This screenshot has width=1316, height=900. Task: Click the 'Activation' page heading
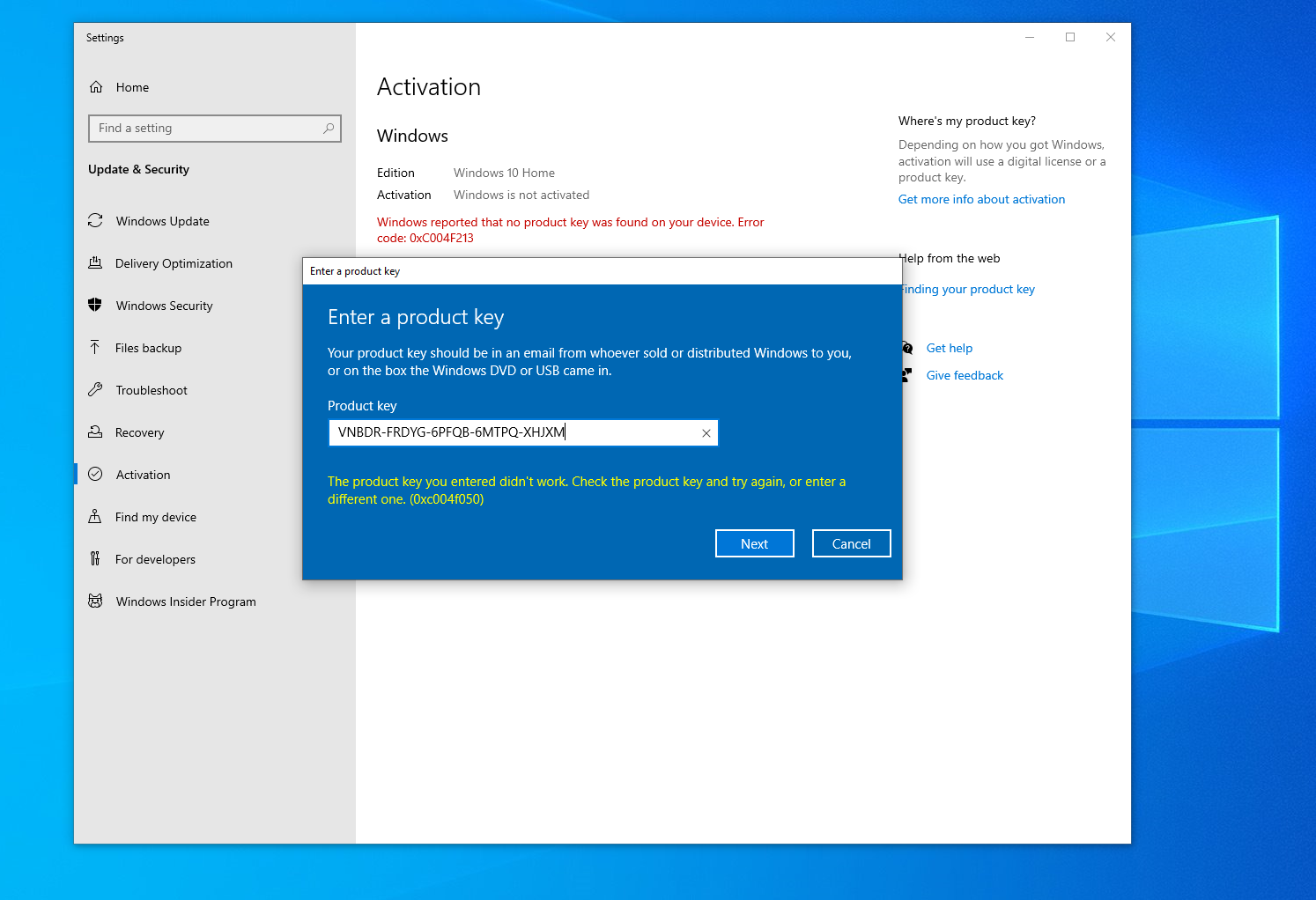pyautogui.click(x=429, y=87)
